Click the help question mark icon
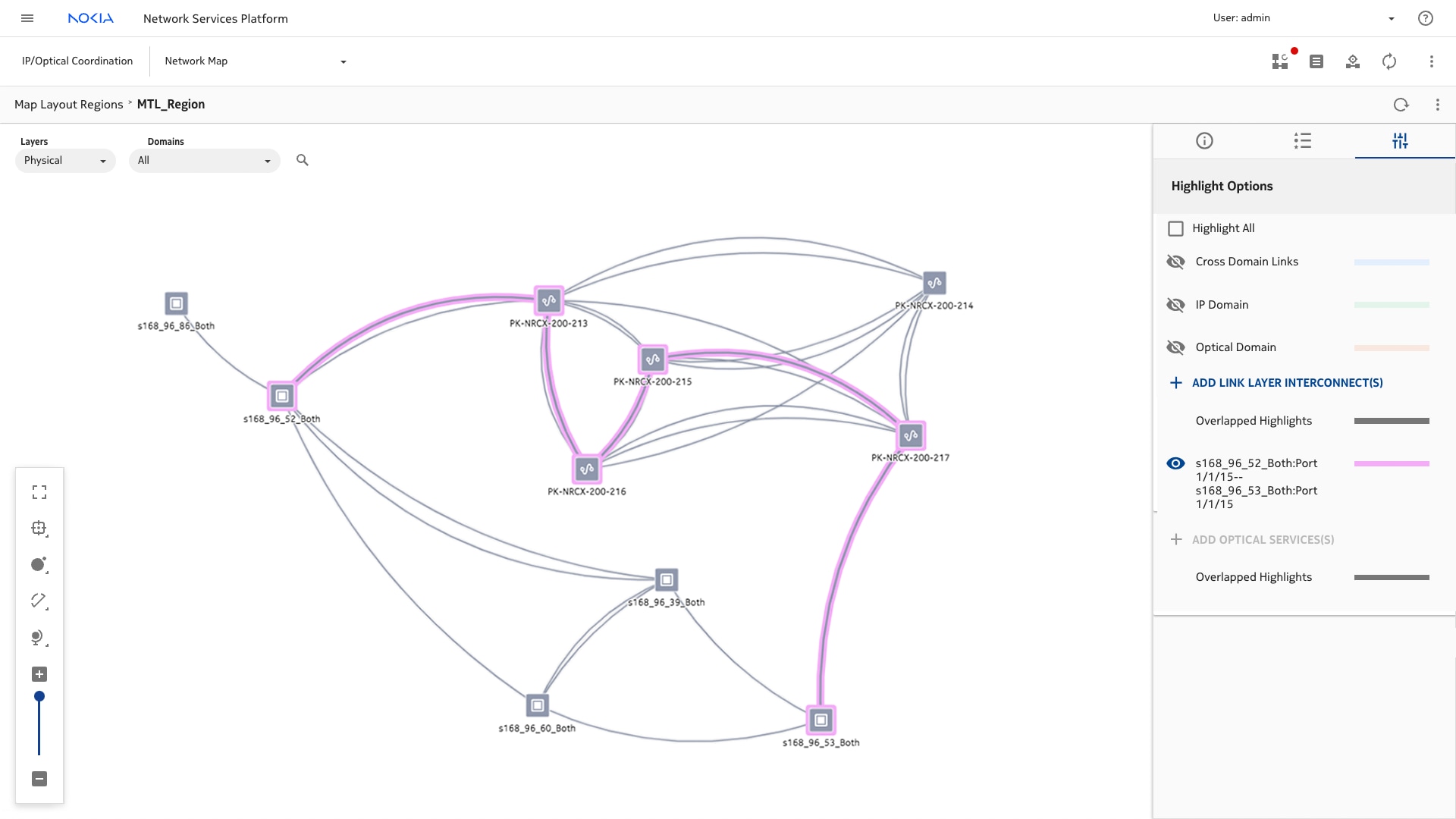Screen dimensions: 1456x819 pos(1426,18)
